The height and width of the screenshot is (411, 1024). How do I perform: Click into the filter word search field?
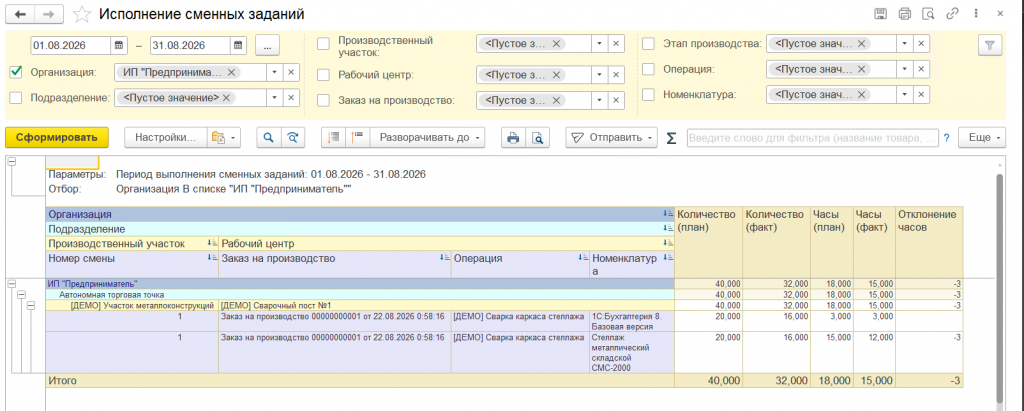pyautogui.click(x=812, y=139)
